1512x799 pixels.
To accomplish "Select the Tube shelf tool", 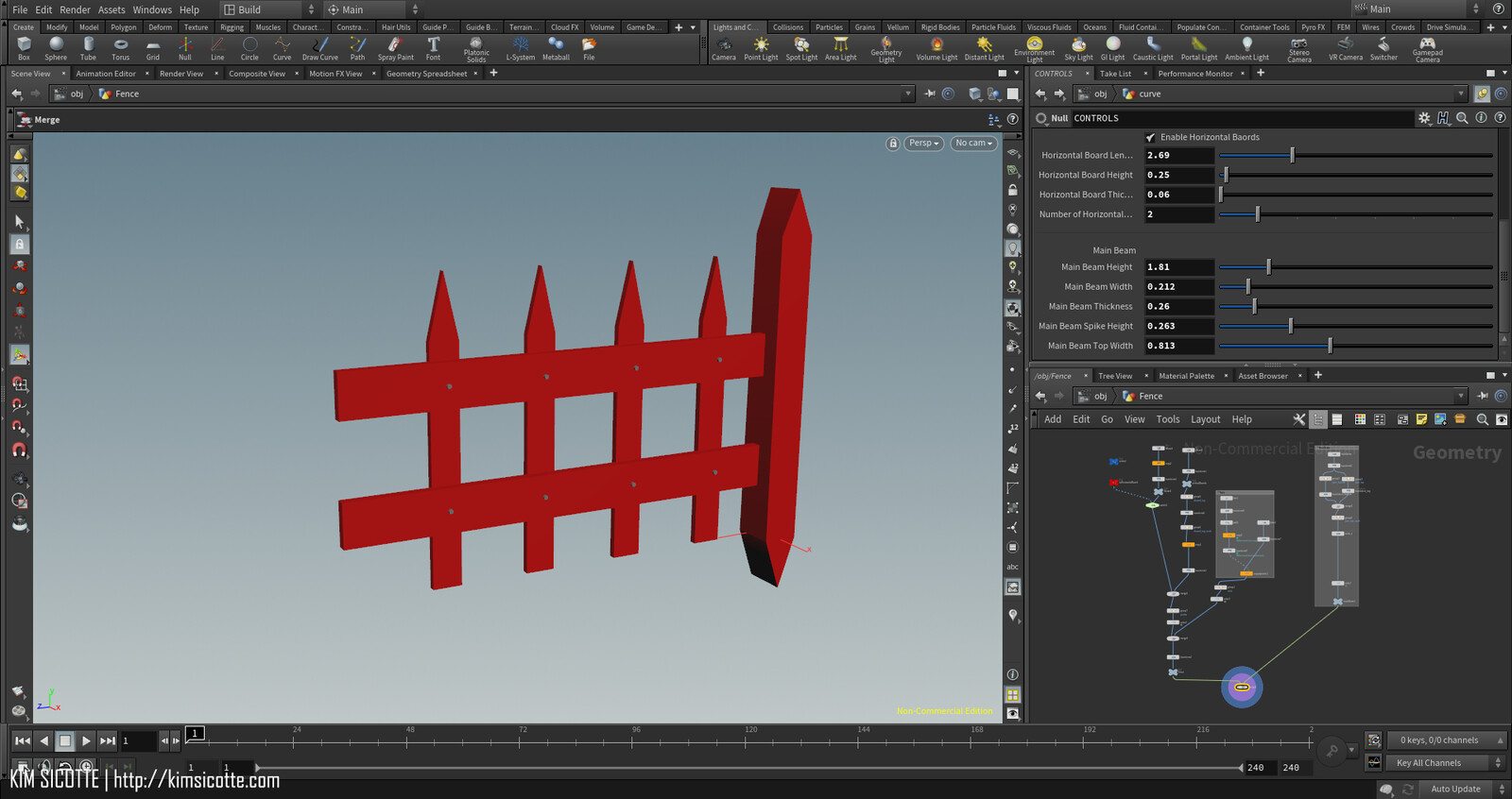I will (x=88, y=48).
